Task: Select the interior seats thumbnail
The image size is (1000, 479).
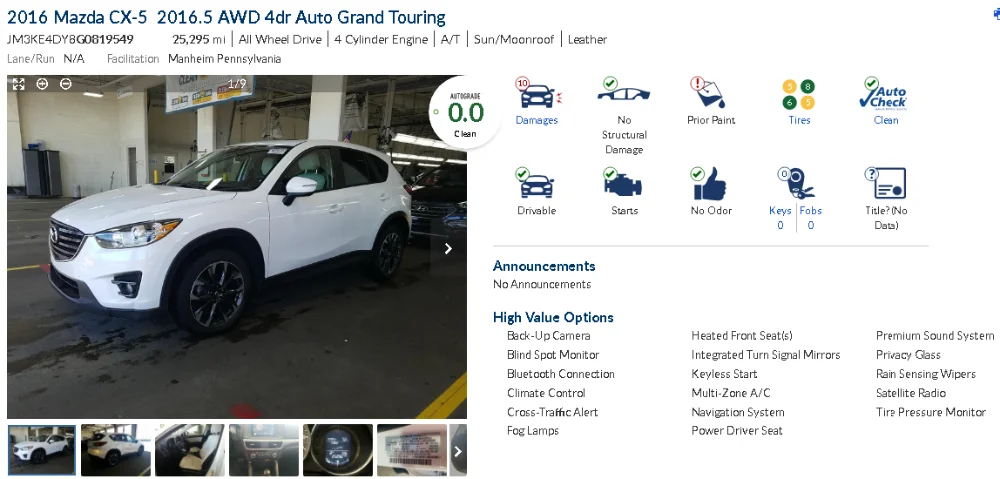Action: click(x=189, y=450)
